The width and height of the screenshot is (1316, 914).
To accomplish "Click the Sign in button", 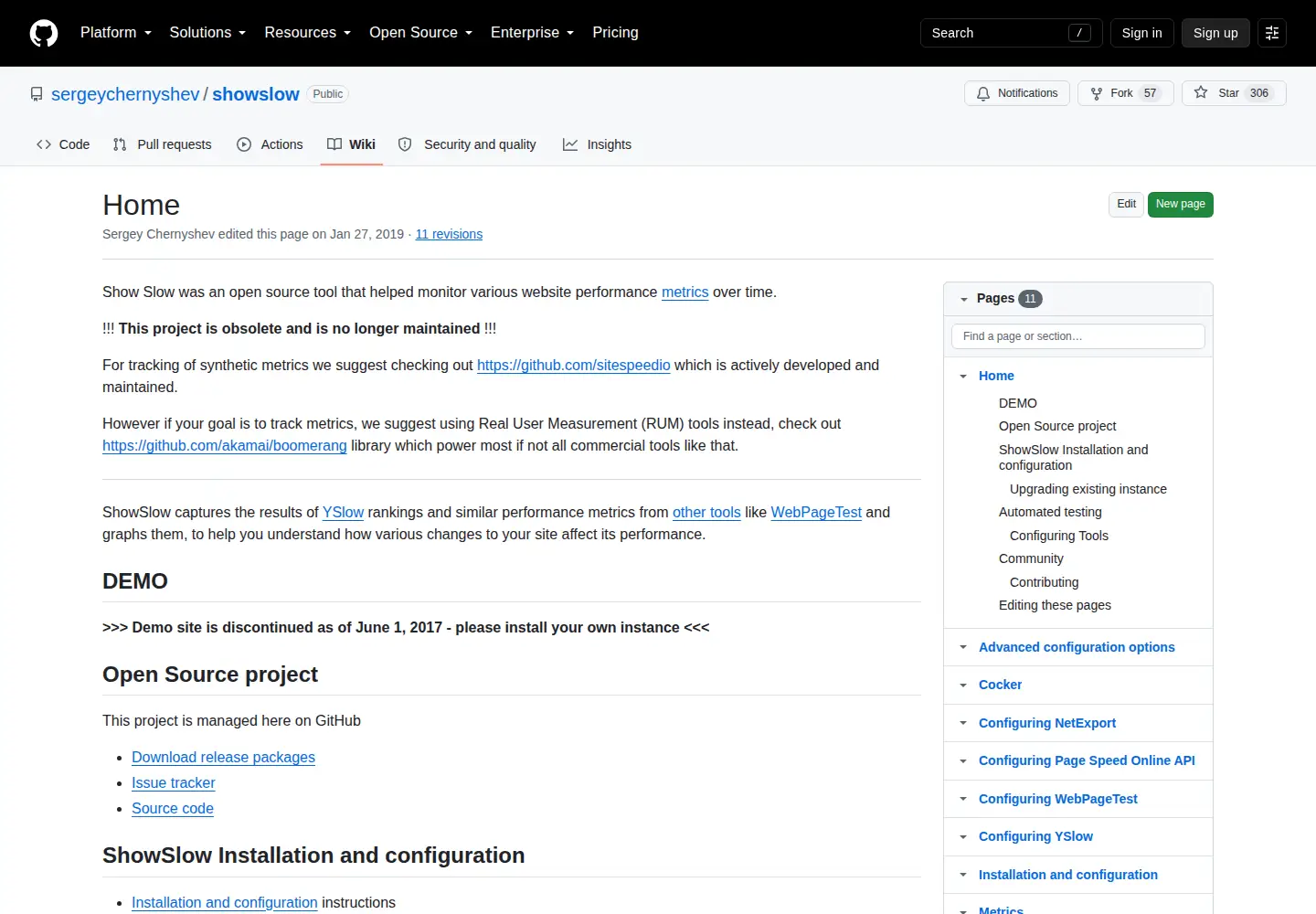I will (x=1141, y=33).
